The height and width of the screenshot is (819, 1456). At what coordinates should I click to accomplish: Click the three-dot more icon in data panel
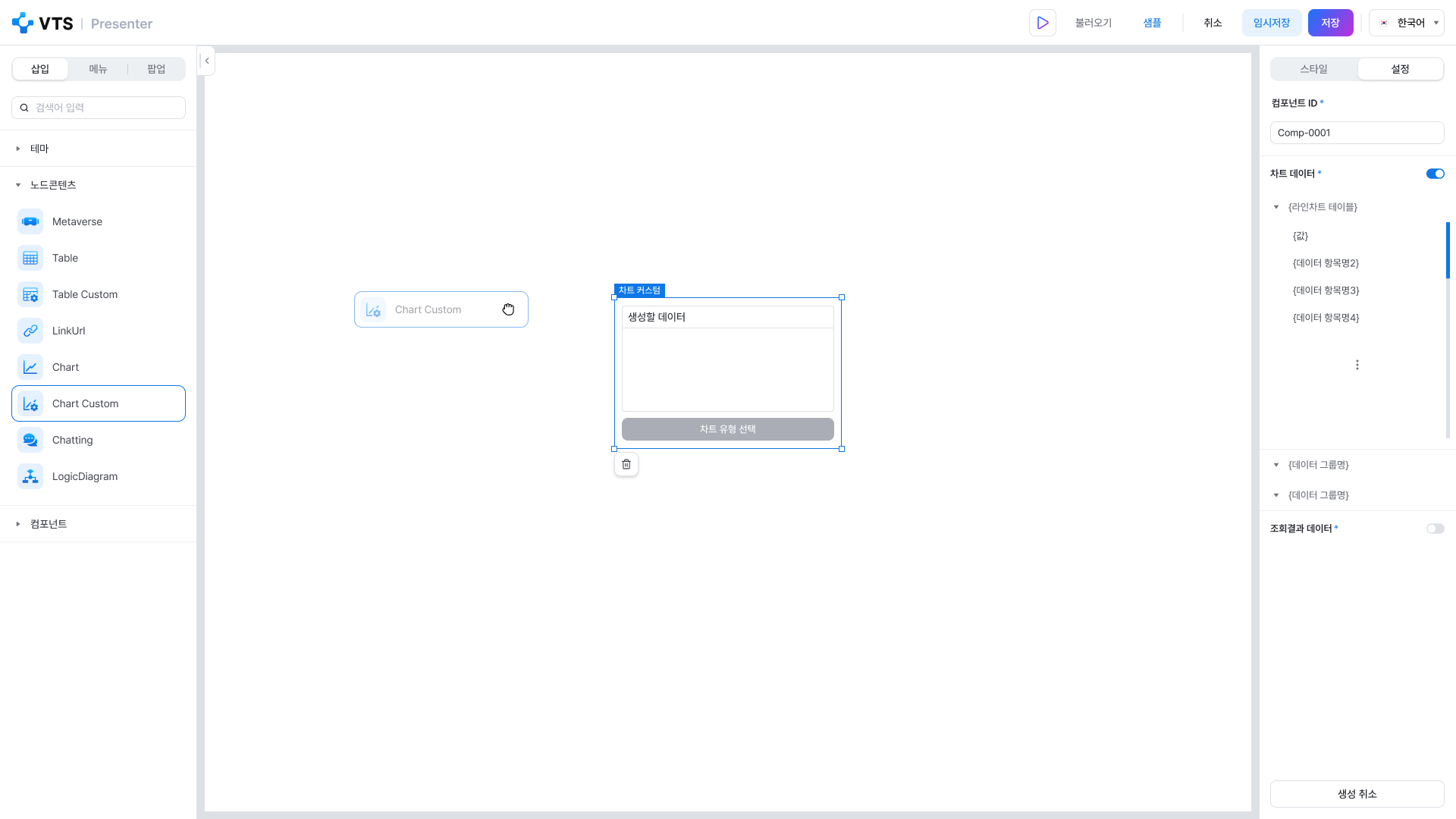pos(1357,365)
